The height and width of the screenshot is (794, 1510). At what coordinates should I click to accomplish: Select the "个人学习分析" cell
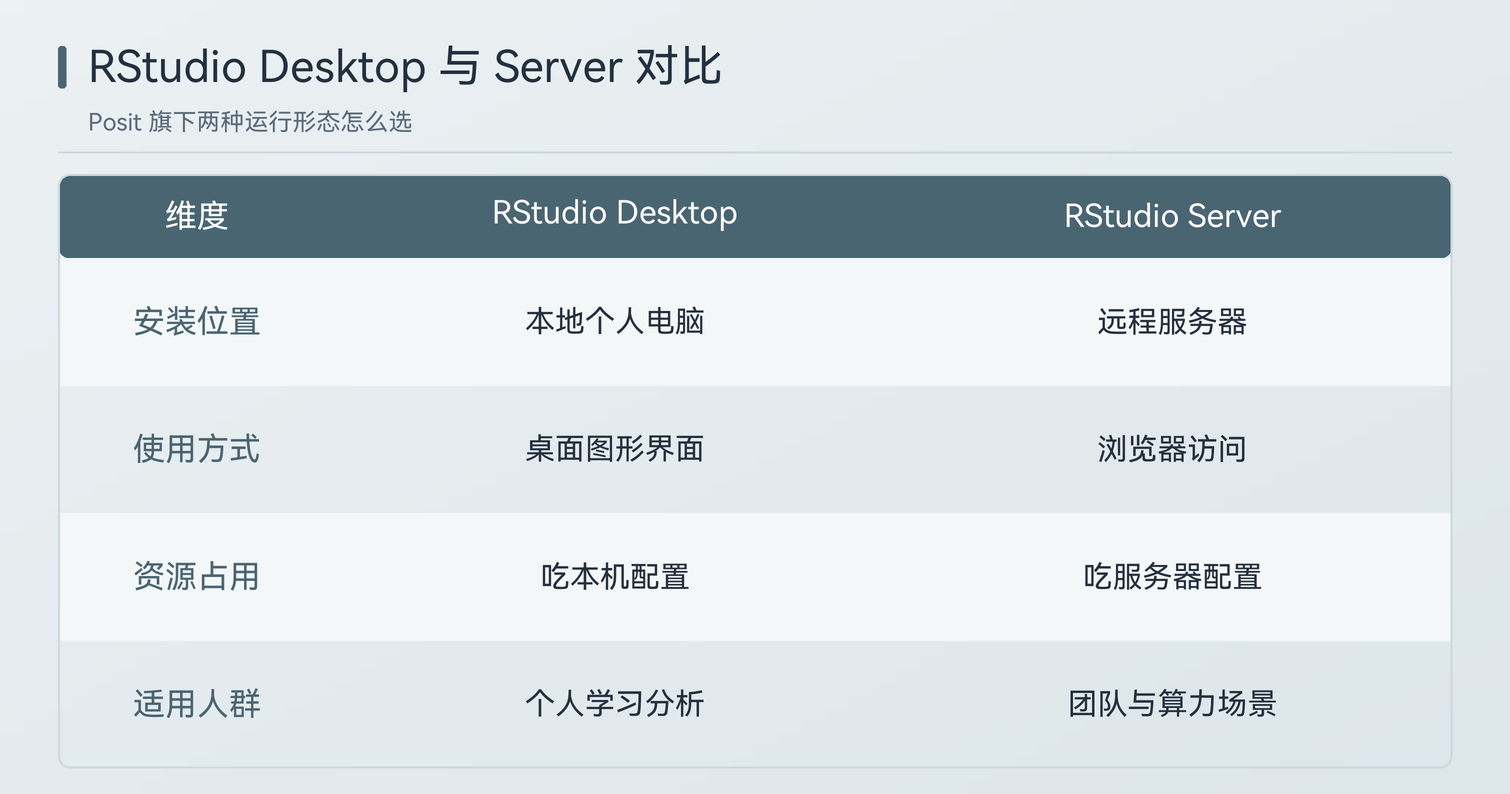click(615, 704)
